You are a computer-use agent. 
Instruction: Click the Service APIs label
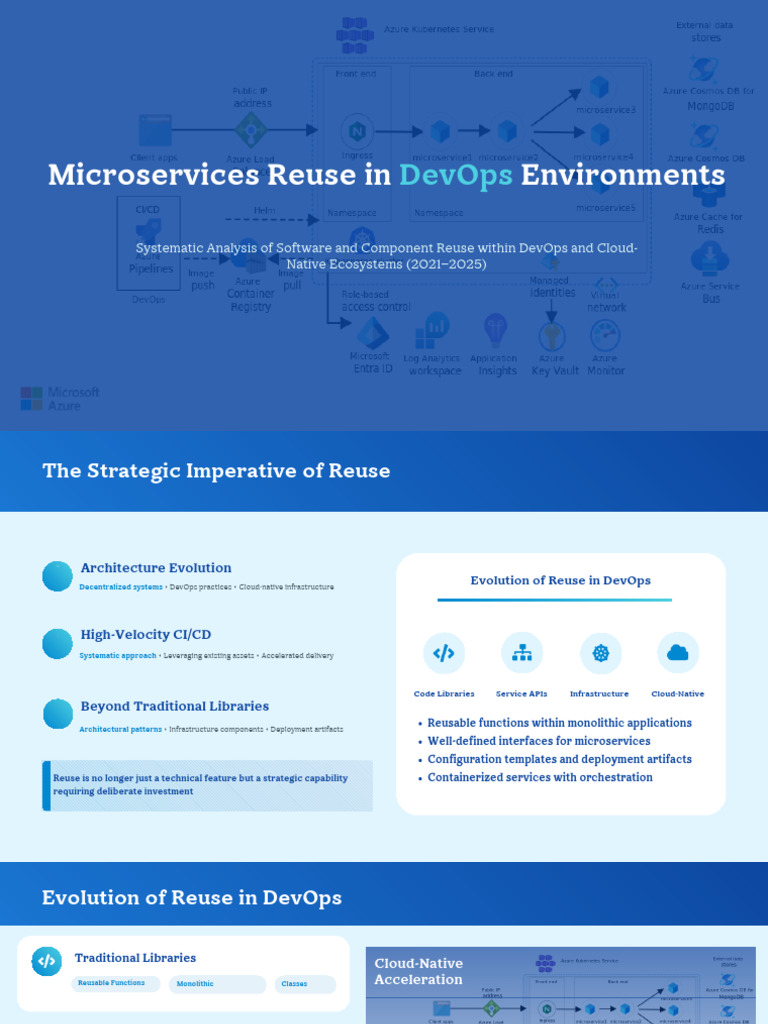(x=522, y=694)
